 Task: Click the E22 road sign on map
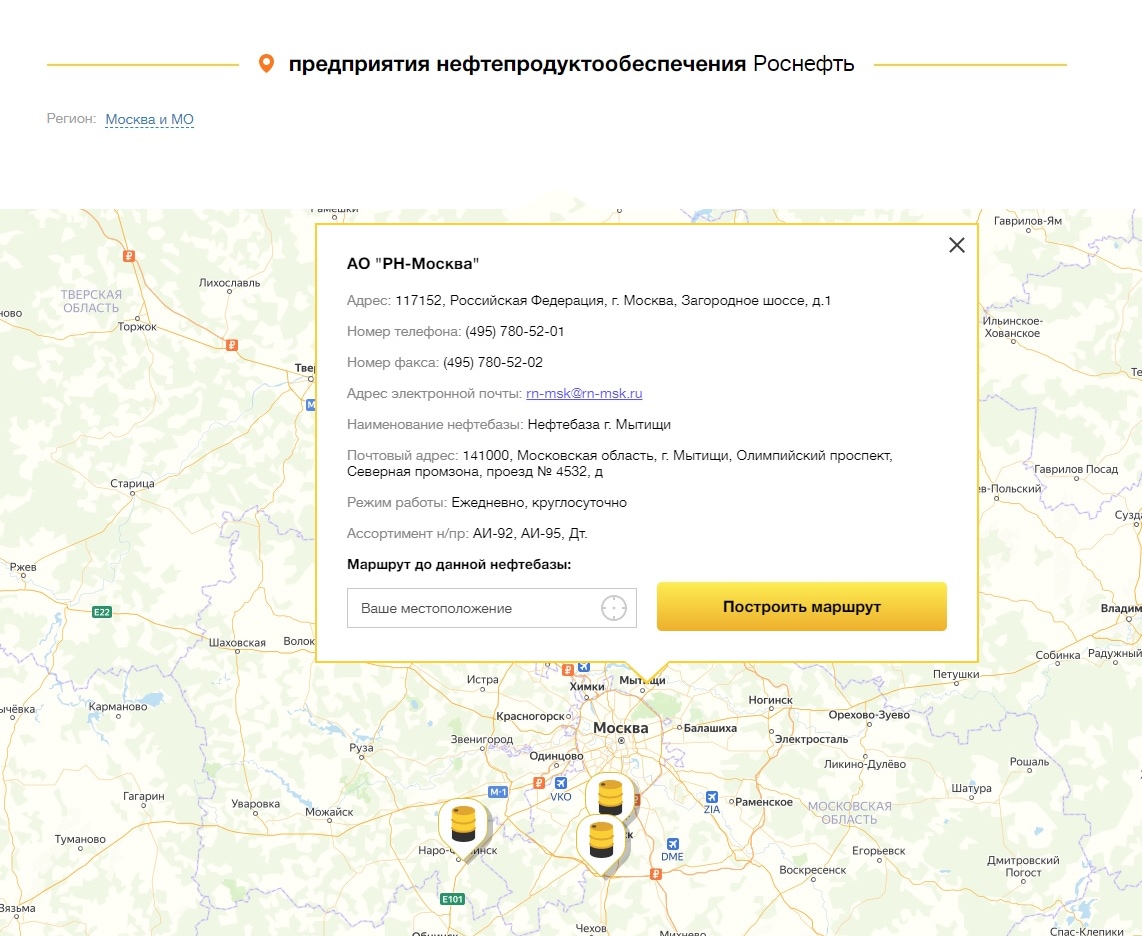(102, 612)
